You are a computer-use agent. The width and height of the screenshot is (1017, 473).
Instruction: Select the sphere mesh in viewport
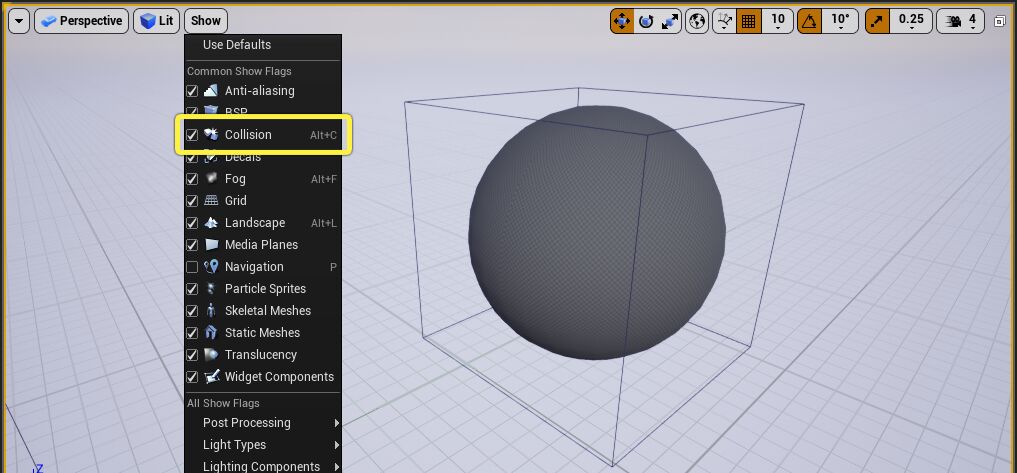click(597, 232)
